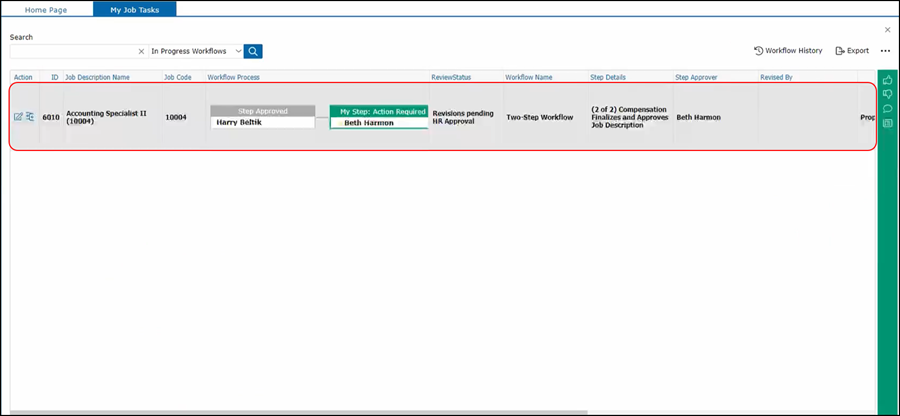900x416 pixels.
Task: Open Workflow History
Action: point(788,51)
